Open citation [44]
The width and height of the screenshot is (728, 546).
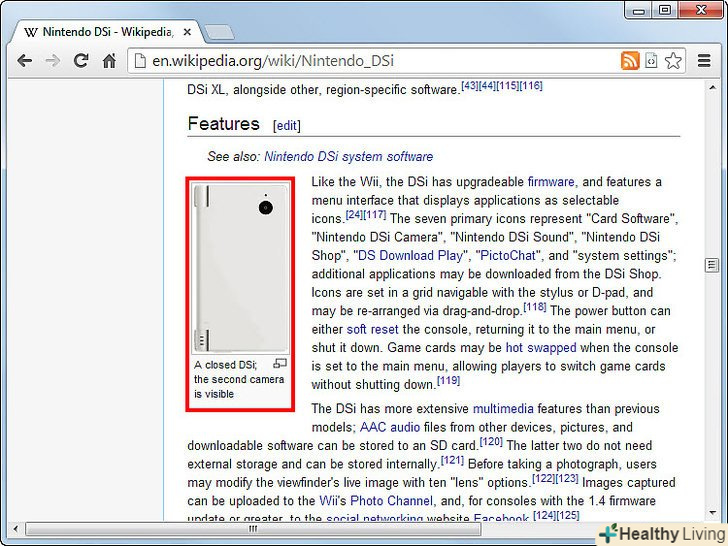tap(487, 86)
